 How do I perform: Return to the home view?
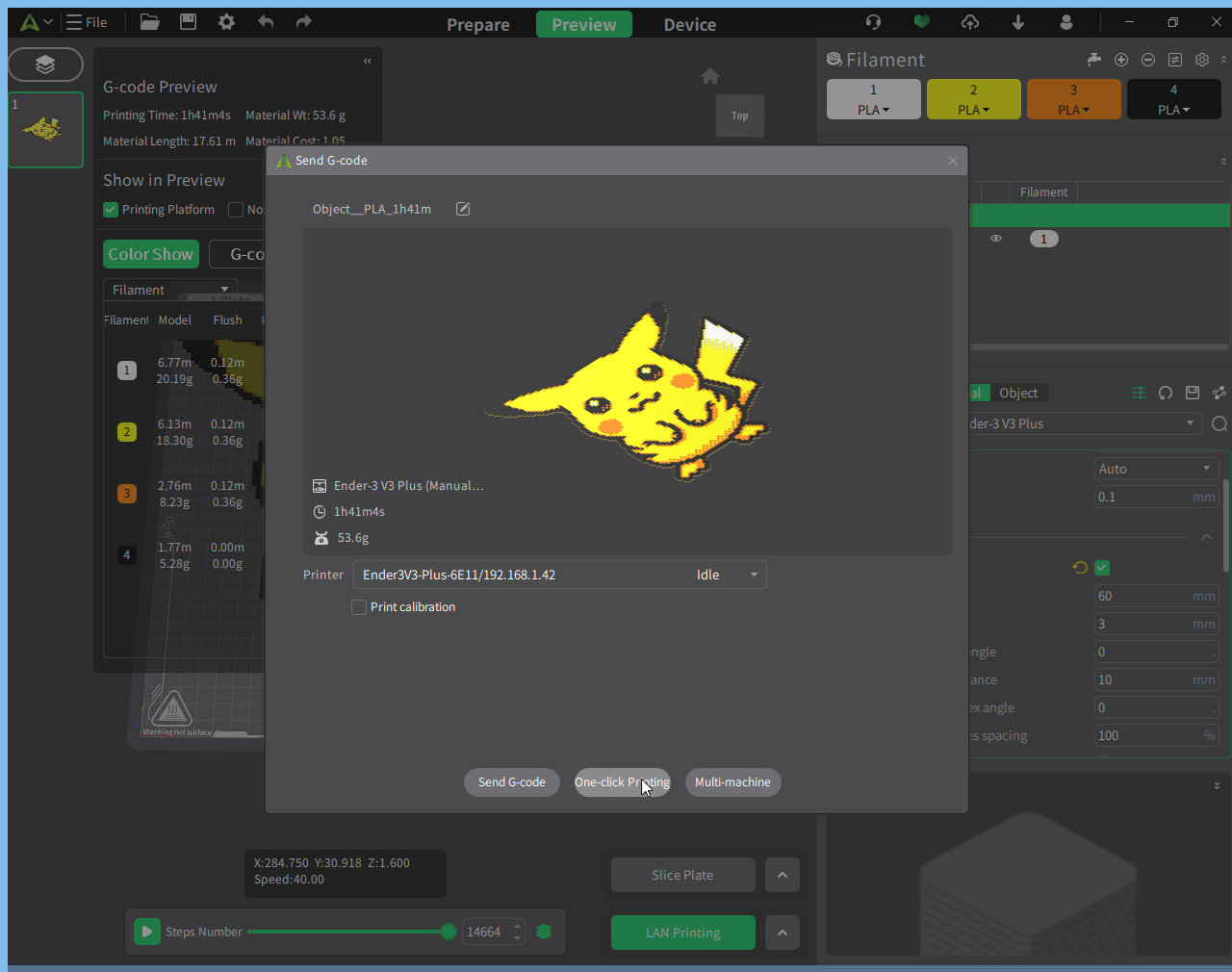710,76
